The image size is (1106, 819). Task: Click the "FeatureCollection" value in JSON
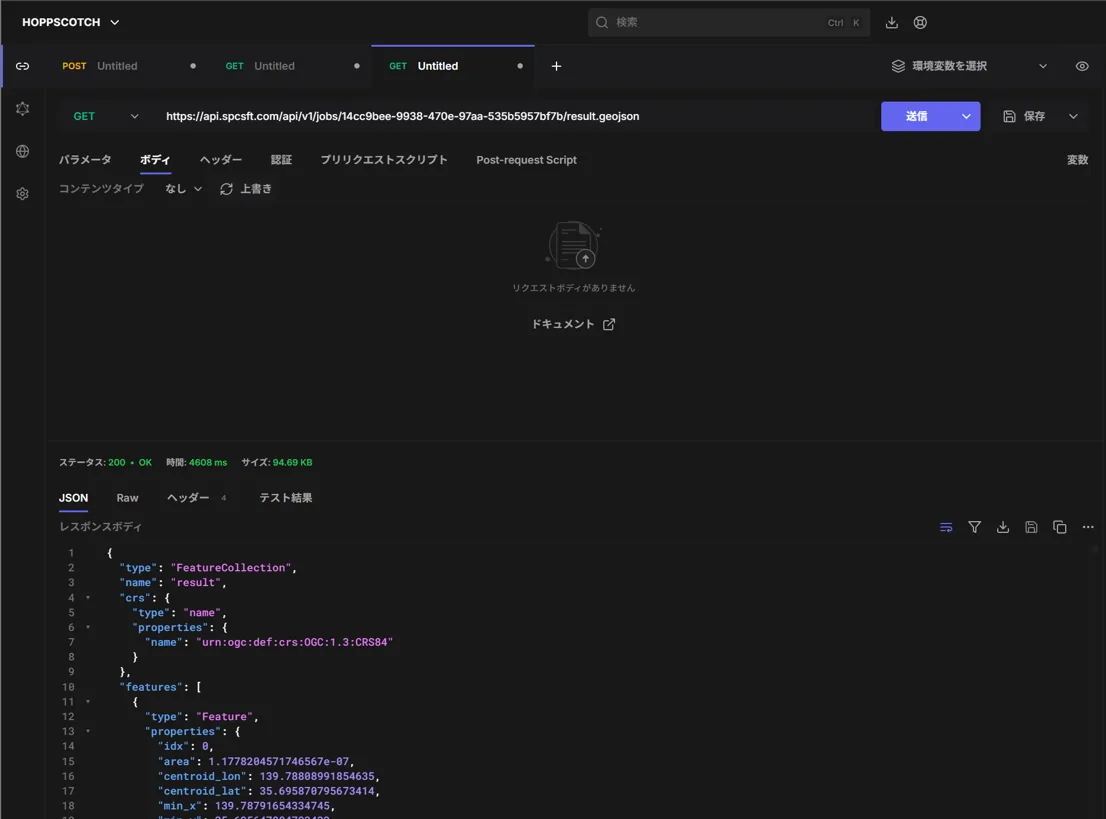(x=231, y=568)
